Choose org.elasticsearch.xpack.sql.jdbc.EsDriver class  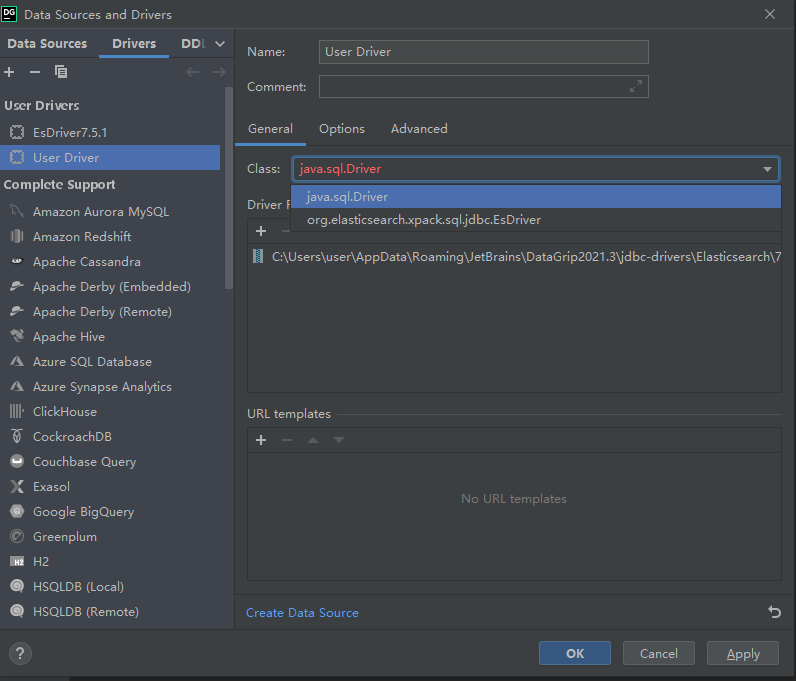pyautogui.click(x=536, y=220)
